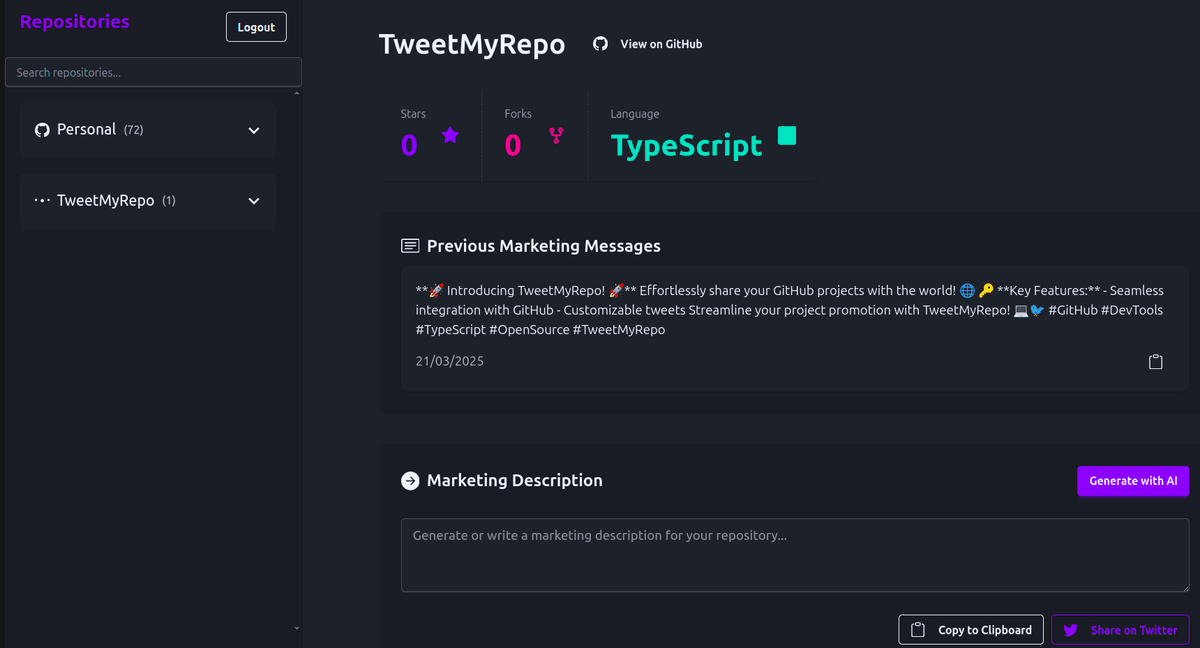Click the GitHub logo next to Personal
The height and width of the screenshot is (648, 1200).
pyautogui.click(x=42, y=130)
